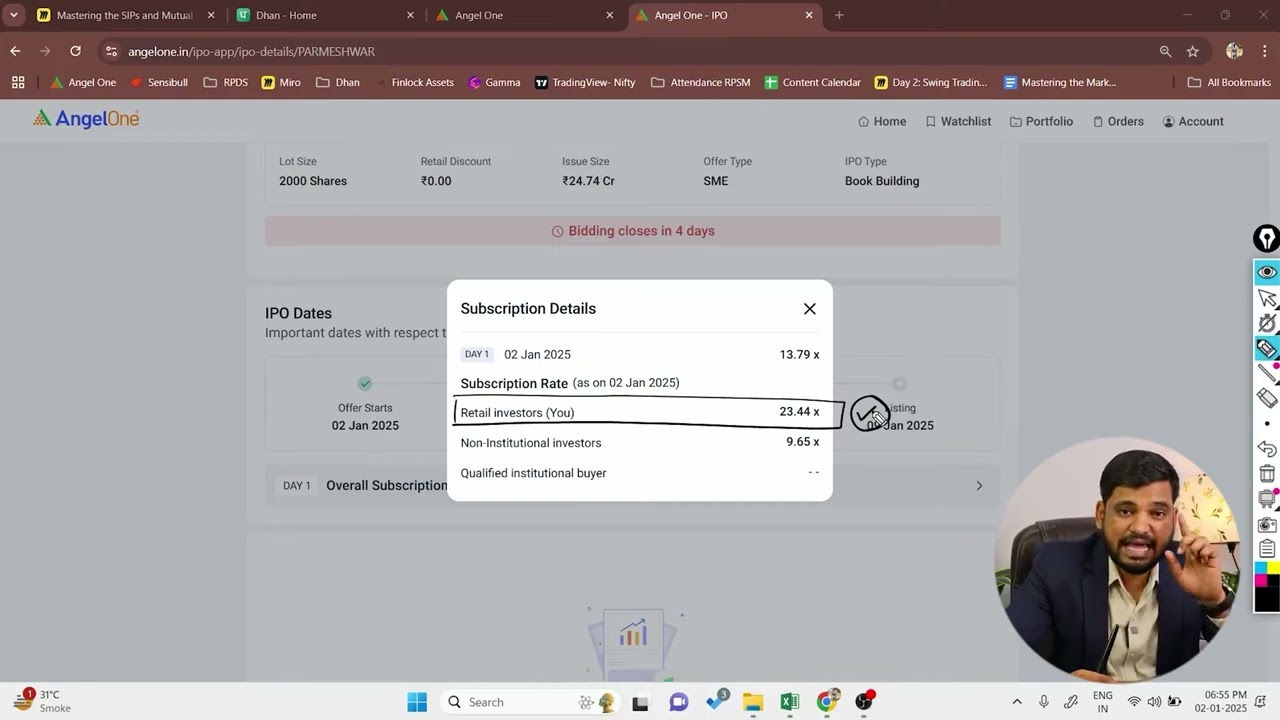Bookmark this page with the star icon
Image resolution: width=1280 pixels, height=720 pixels.
click(x=1193, y=51)
